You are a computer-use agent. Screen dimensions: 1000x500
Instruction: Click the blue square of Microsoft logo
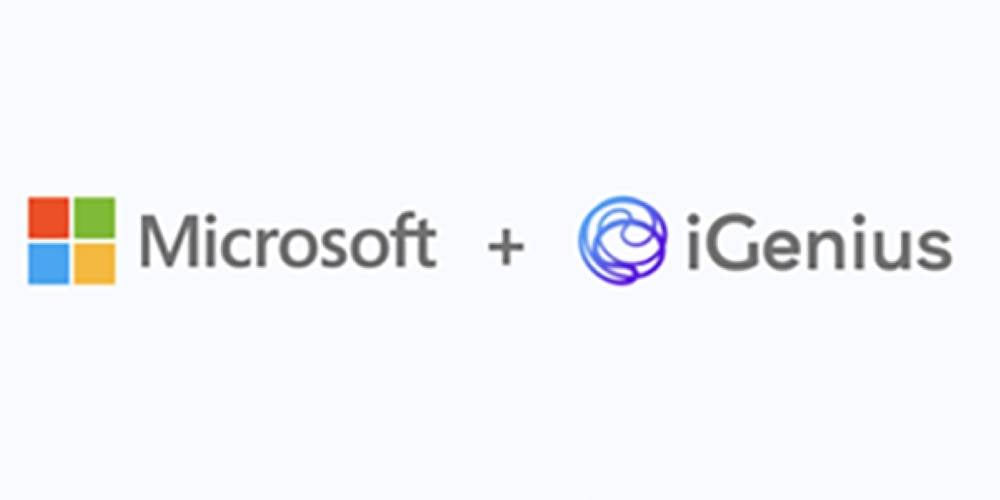pyautogui.click(x=48, y=263)
